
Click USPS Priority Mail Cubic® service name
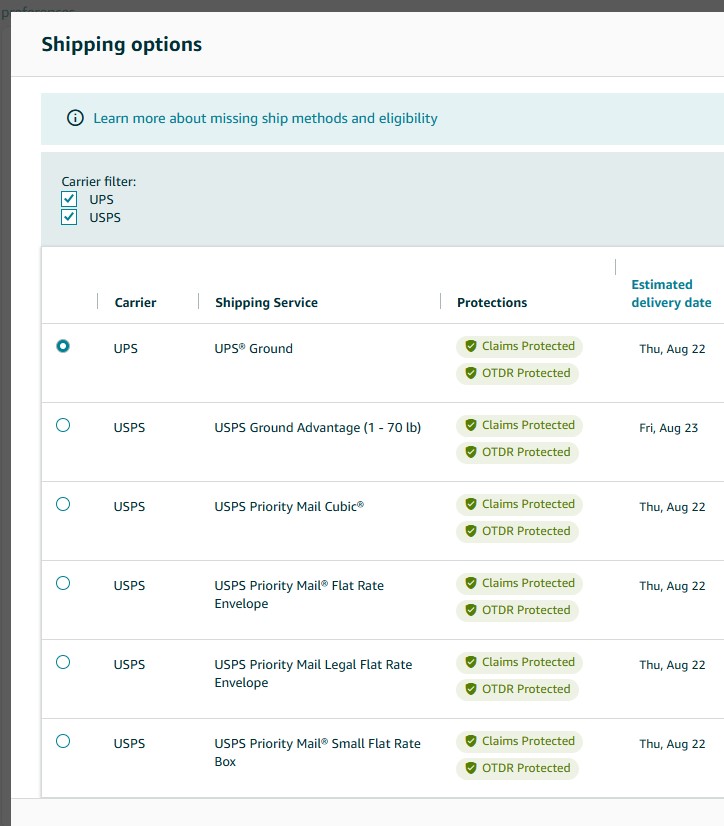[289, 507]
